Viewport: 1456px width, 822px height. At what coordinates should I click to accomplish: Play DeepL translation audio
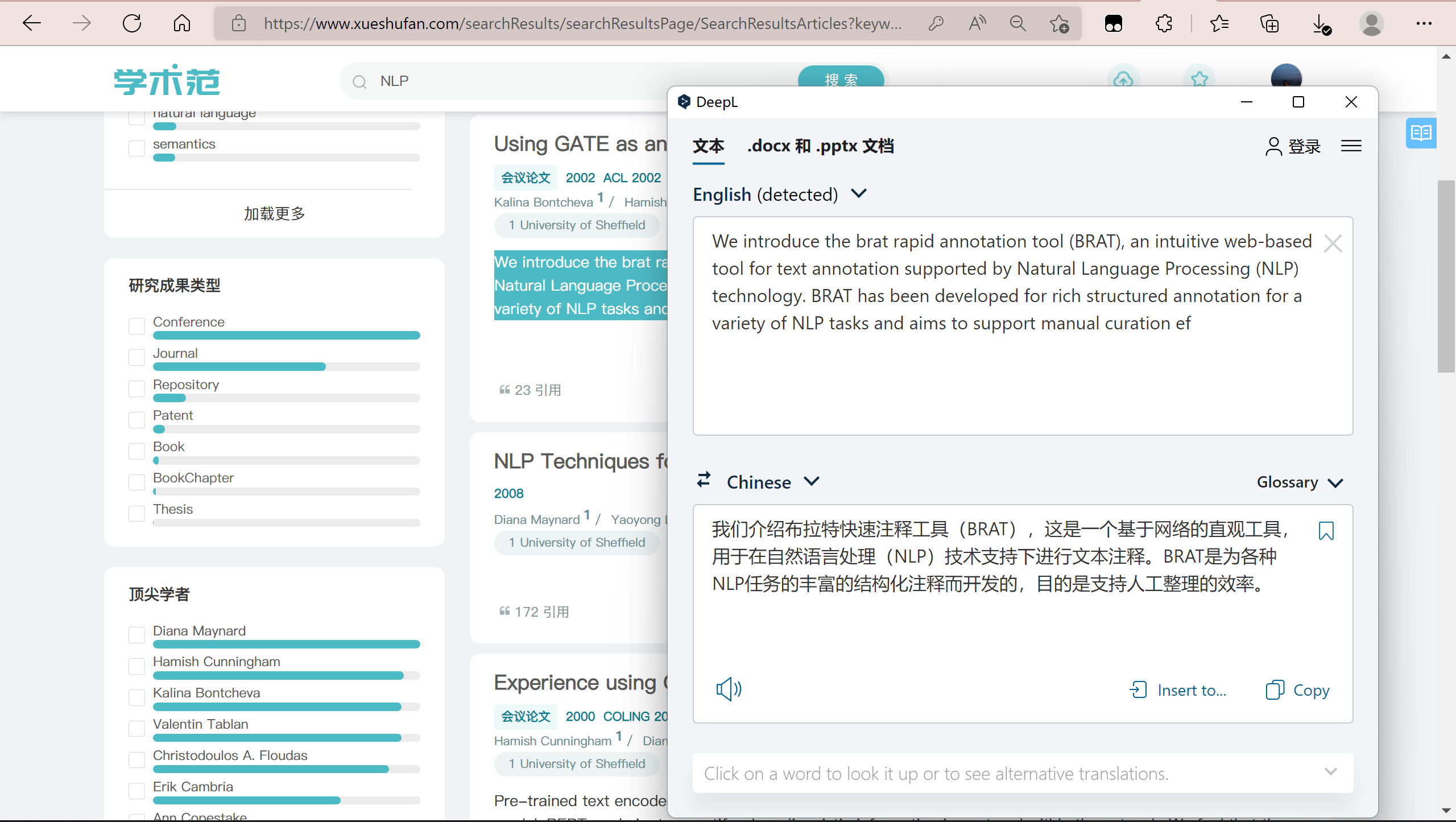pos(729,689)
